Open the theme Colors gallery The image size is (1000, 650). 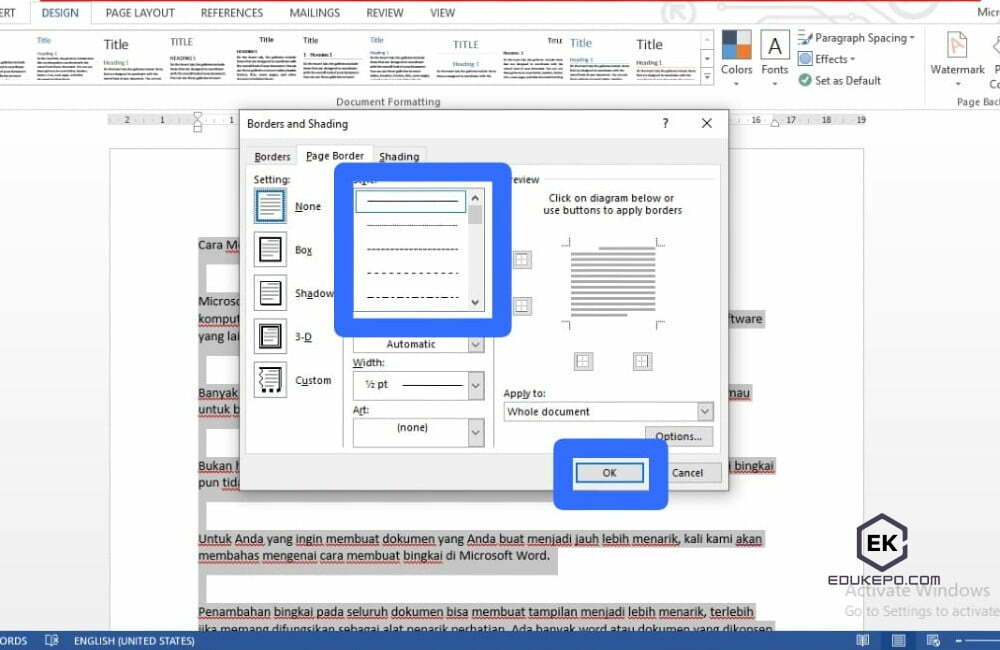[x=736, y=54]
